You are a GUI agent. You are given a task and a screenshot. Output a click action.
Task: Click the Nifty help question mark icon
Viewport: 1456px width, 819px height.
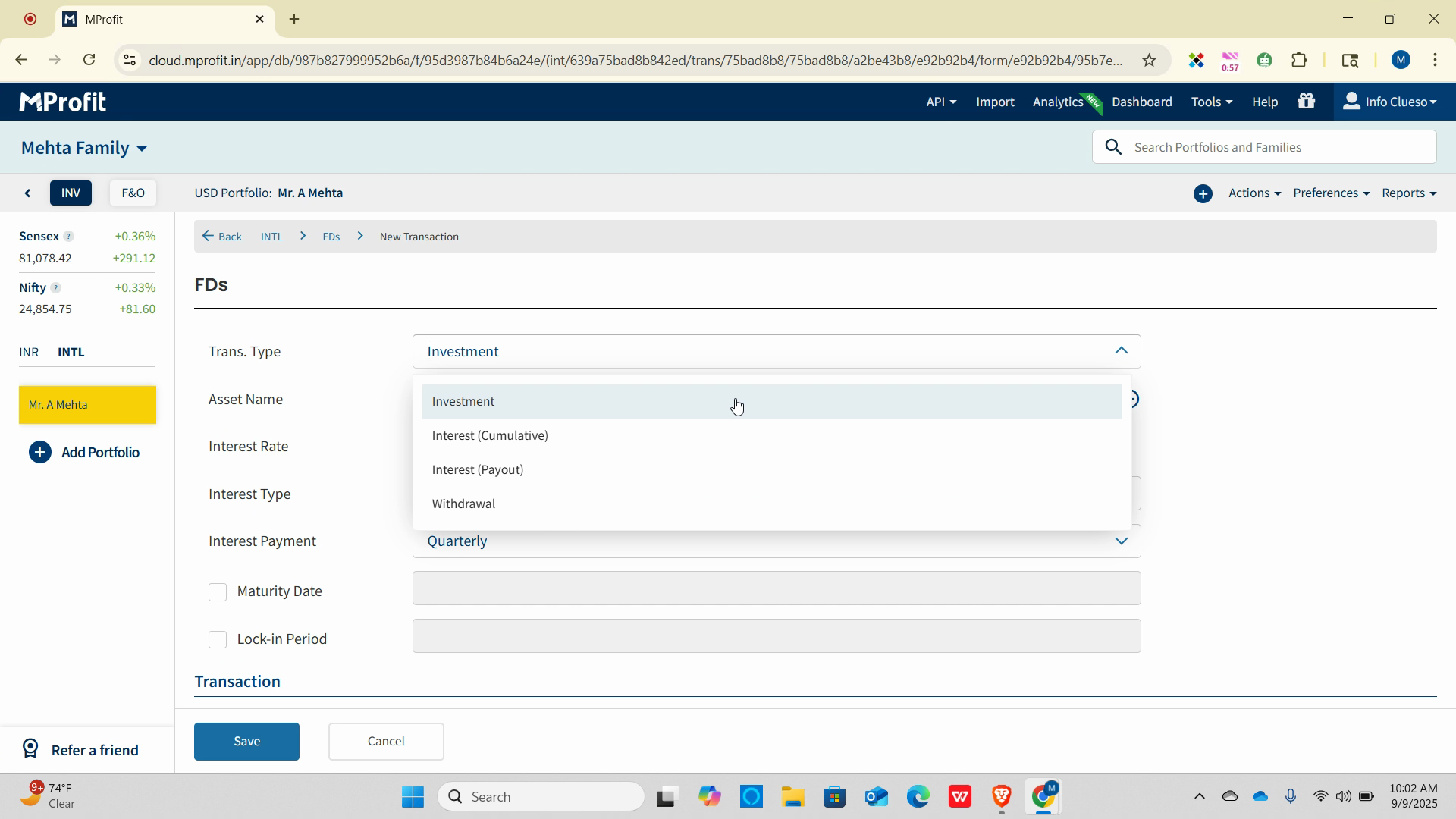pyautogui.click(x=55, y=288)
